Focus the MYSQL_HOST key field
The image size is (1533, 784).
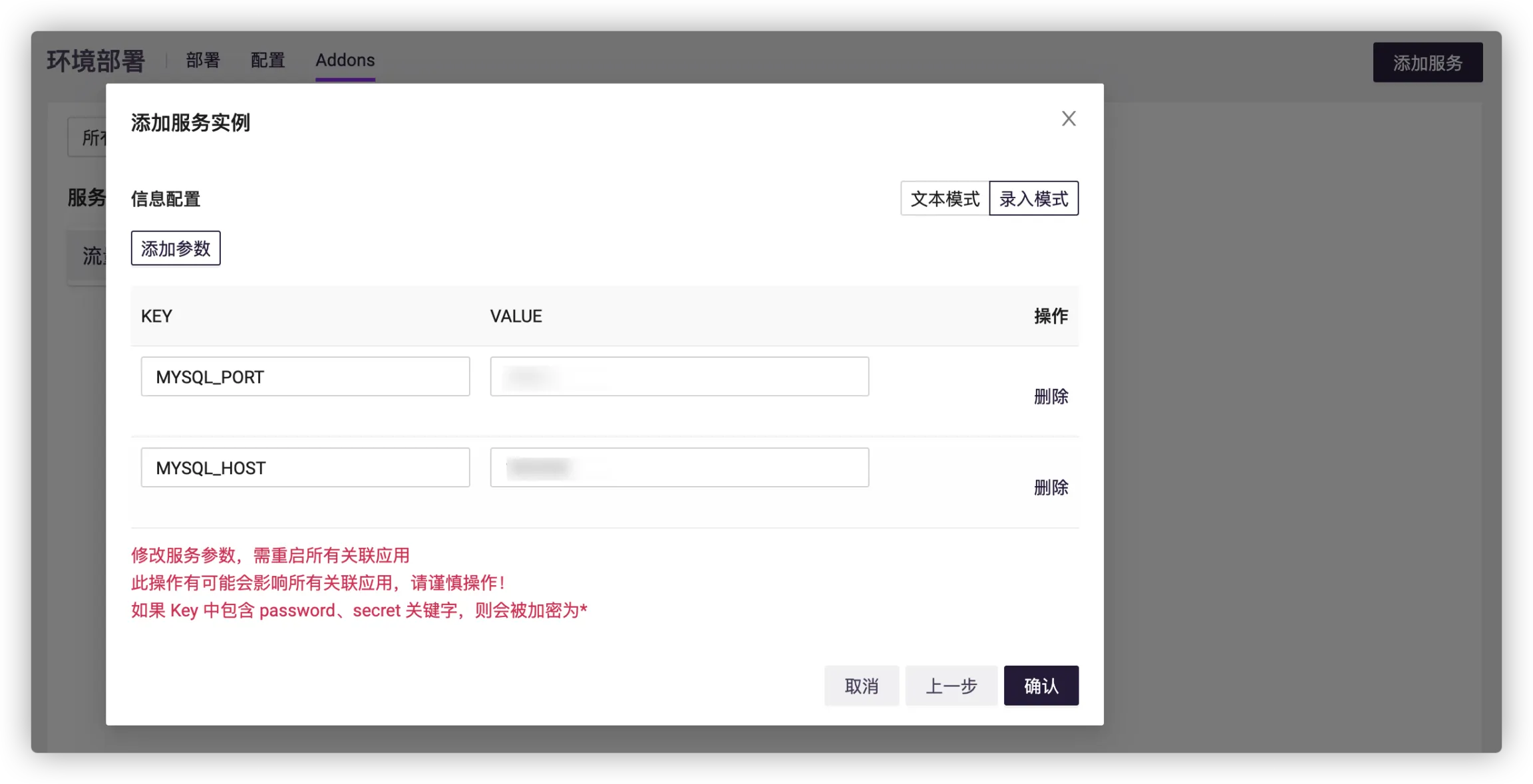305,468
